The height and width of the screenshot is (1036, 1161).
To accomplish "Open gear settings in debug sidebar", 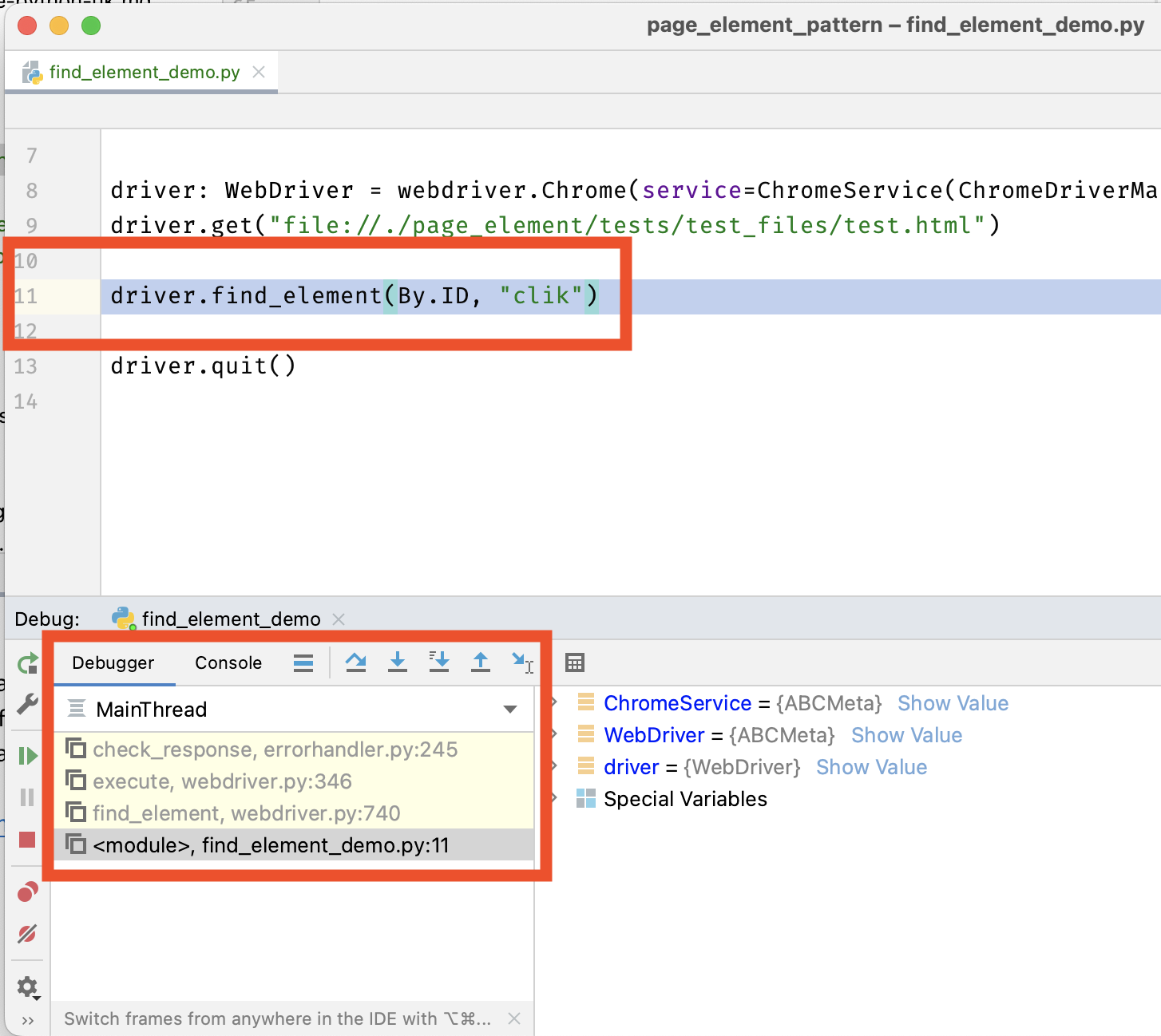I will [x=27, y=987].
